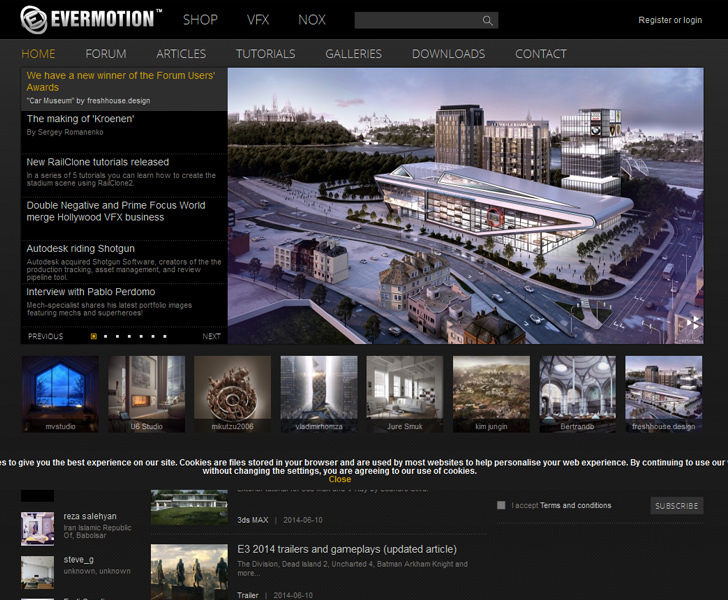This screenshot has height=600, width=728.
Task: Open the FORUM menu item
Action: click(106, 54)
